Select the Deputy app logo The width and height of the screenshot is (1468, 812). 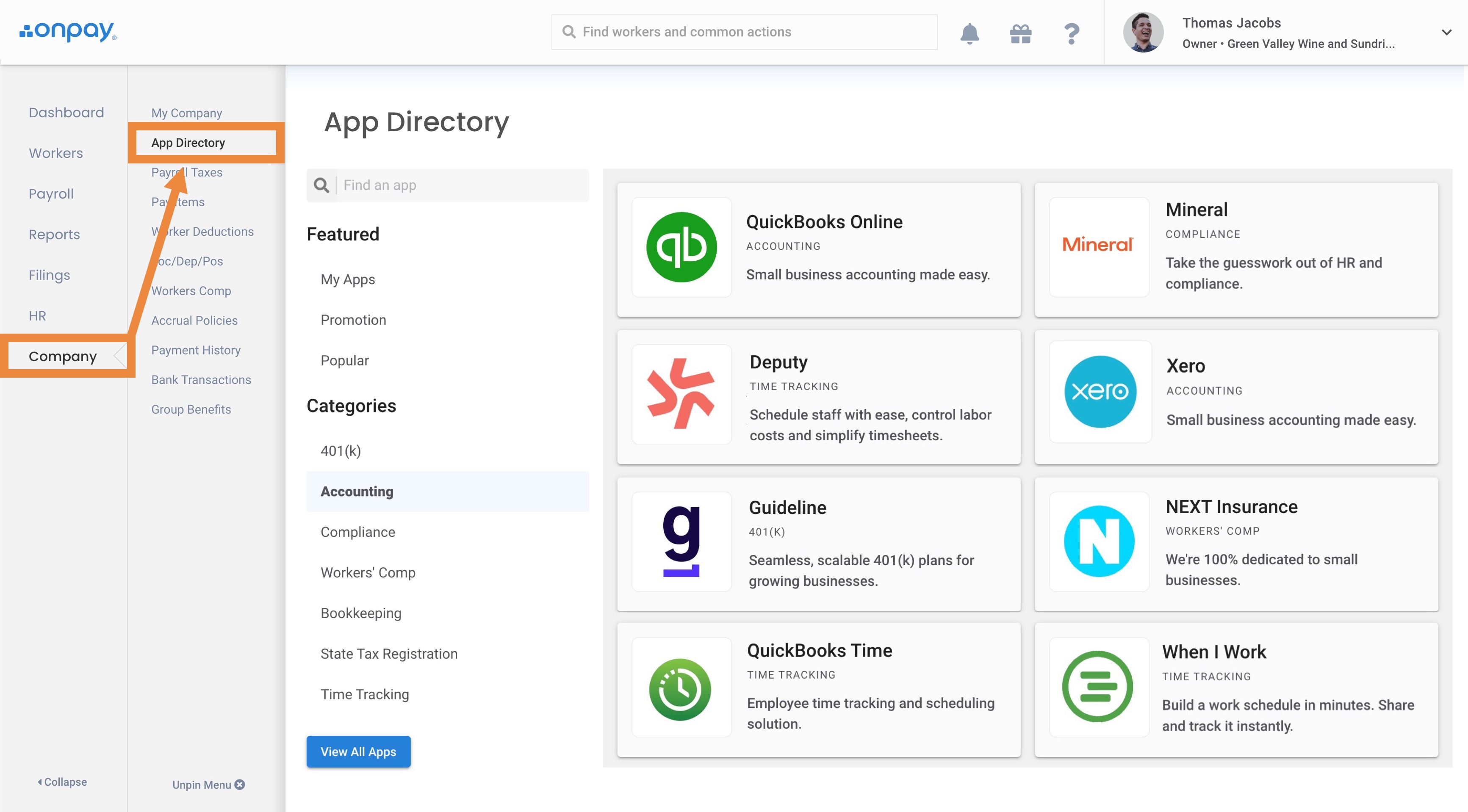tap(681, 394)
